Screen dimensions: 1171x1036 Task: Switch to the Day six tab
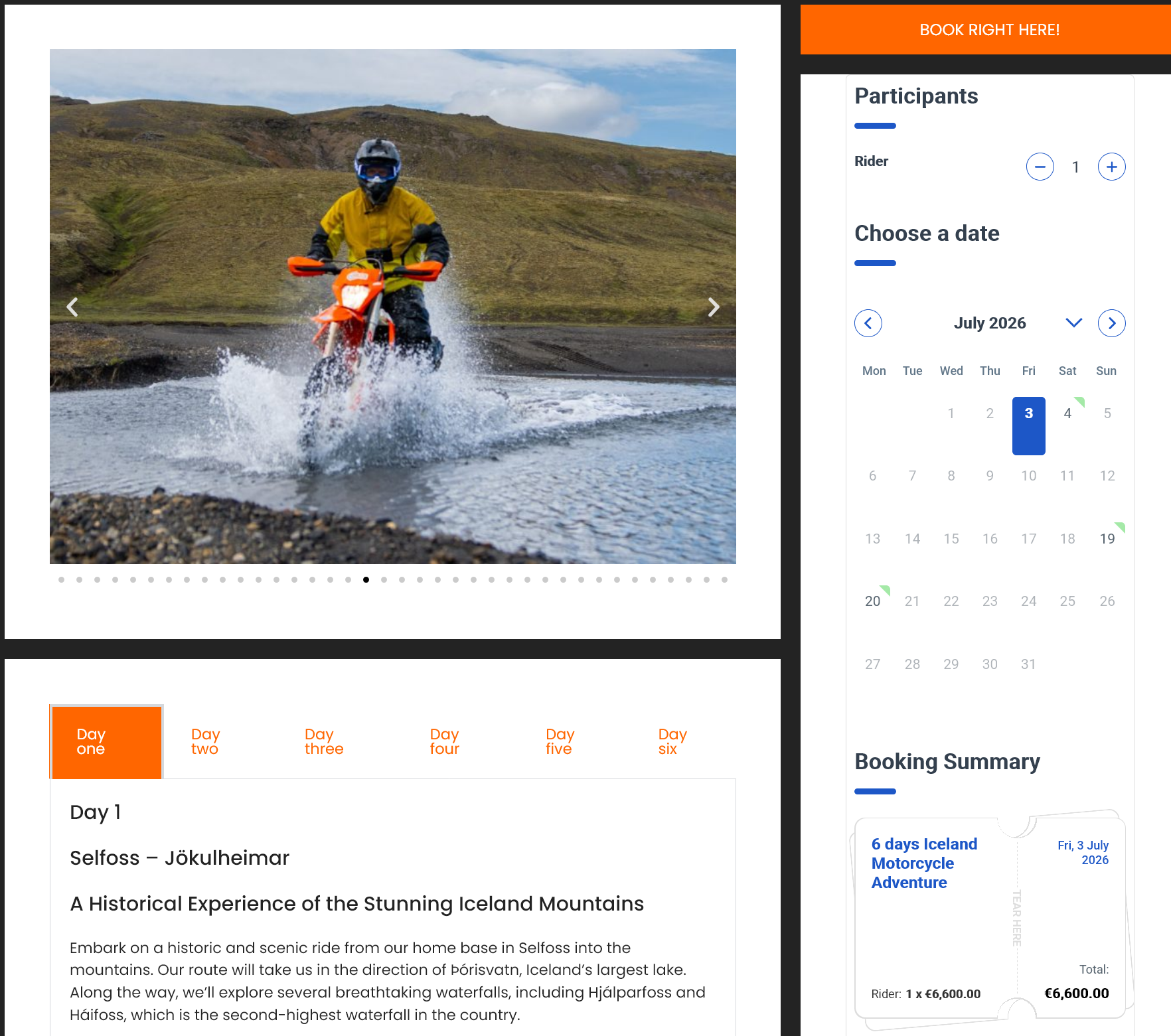point(672,741)
